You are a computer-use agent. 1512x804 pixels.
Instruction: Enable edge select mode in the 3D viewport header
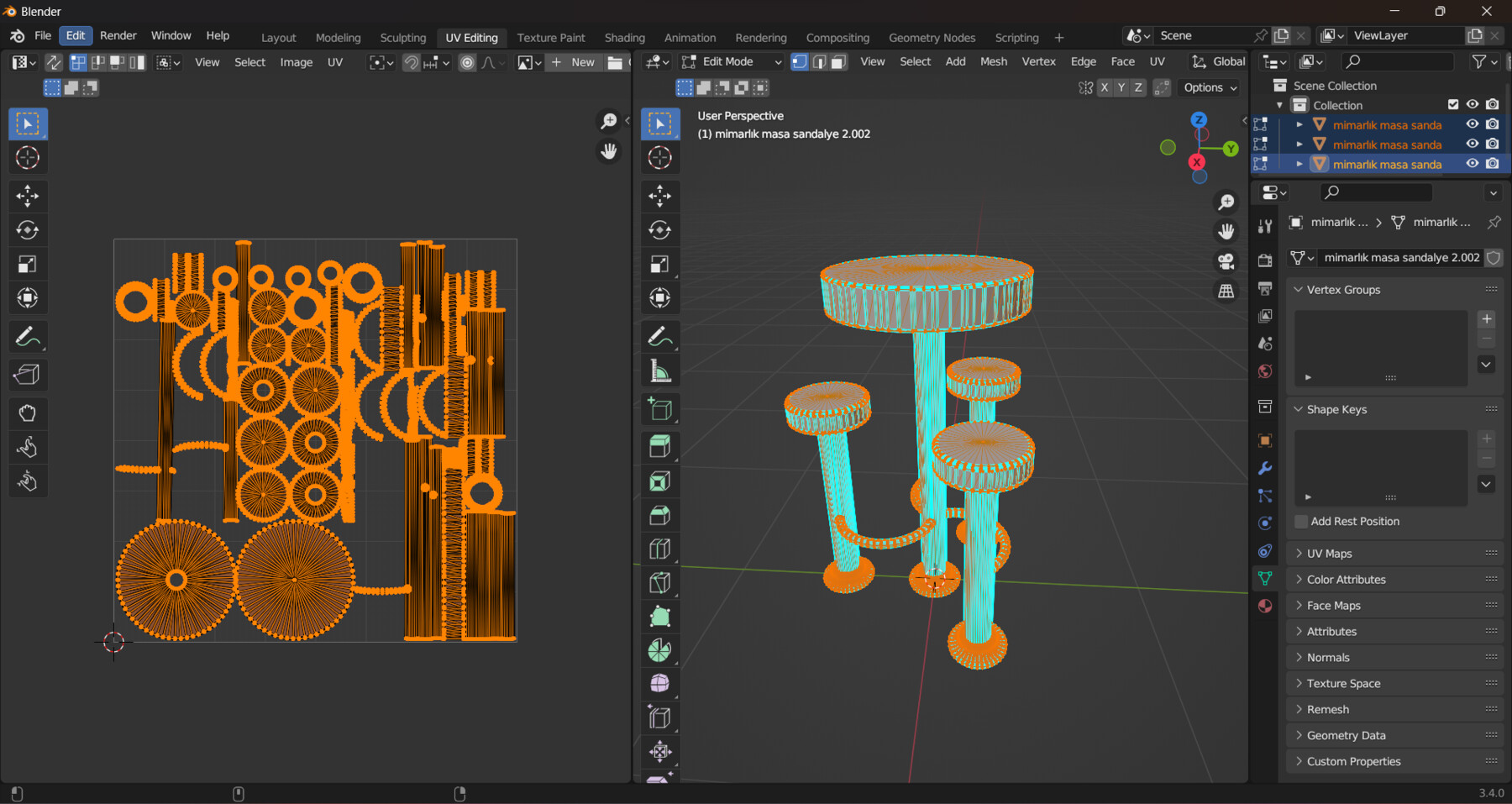[x=819, y=61]
